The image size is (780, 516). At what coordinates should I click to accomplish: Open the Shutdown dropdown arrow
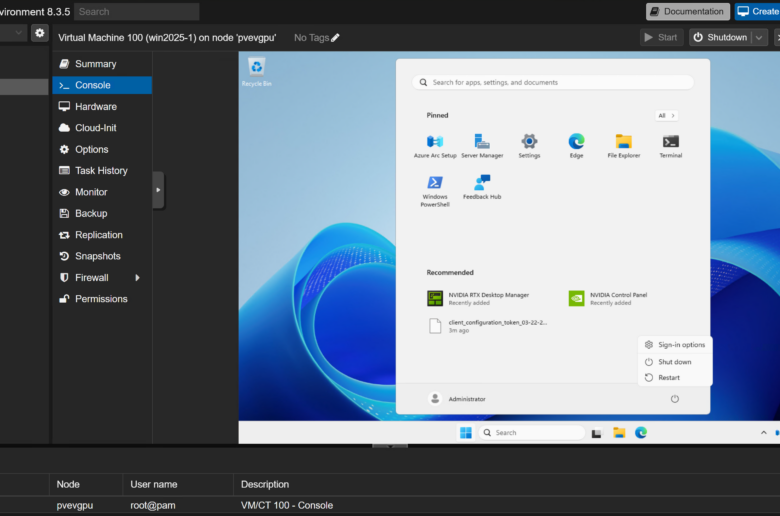click(759, 37)
